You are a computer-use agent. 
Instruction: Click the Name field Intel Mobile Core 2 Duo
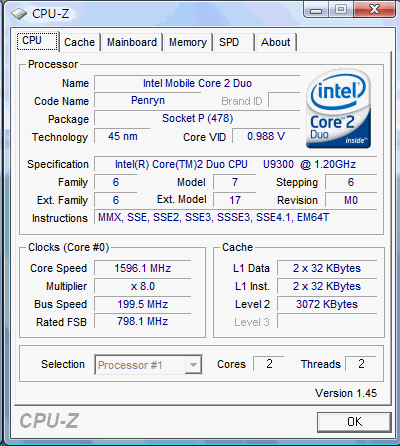[197, 83]
